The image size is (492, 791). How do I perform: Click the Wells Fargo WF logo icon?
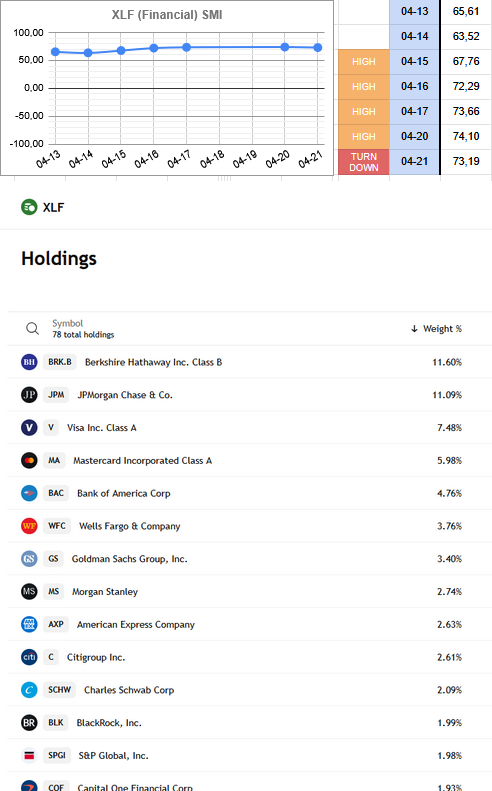click(x=29, y=526)
